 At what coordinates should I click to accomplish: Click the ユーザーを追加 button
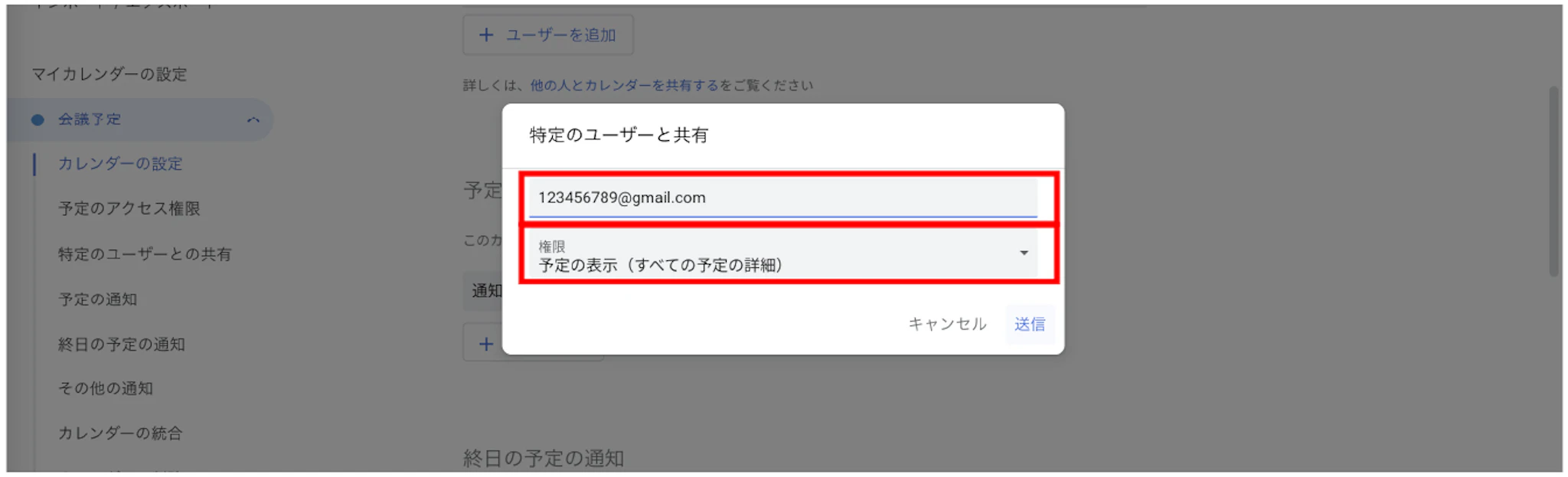coord(548,34)
